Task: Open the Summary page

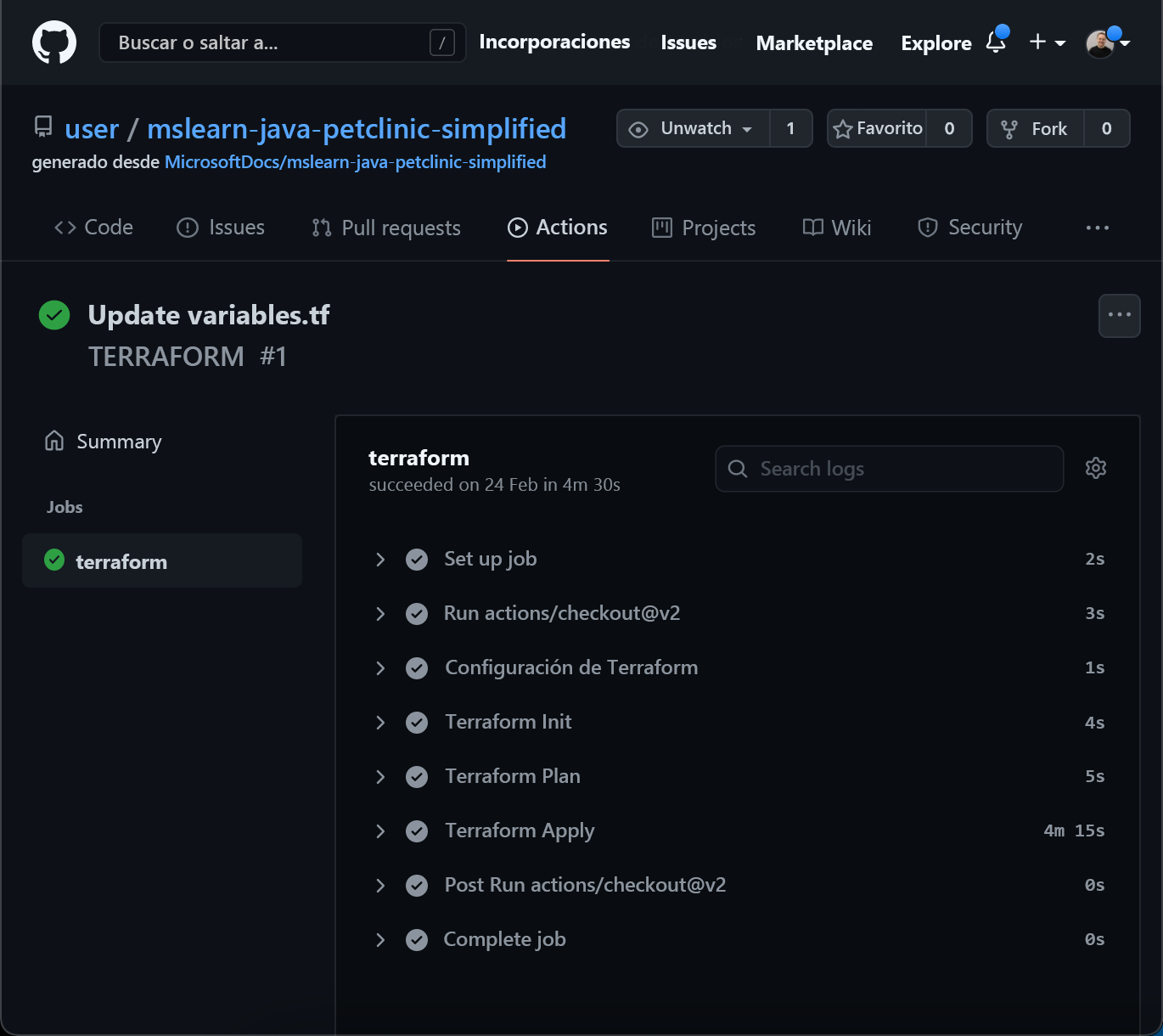Action: click(x=103, y=442)
